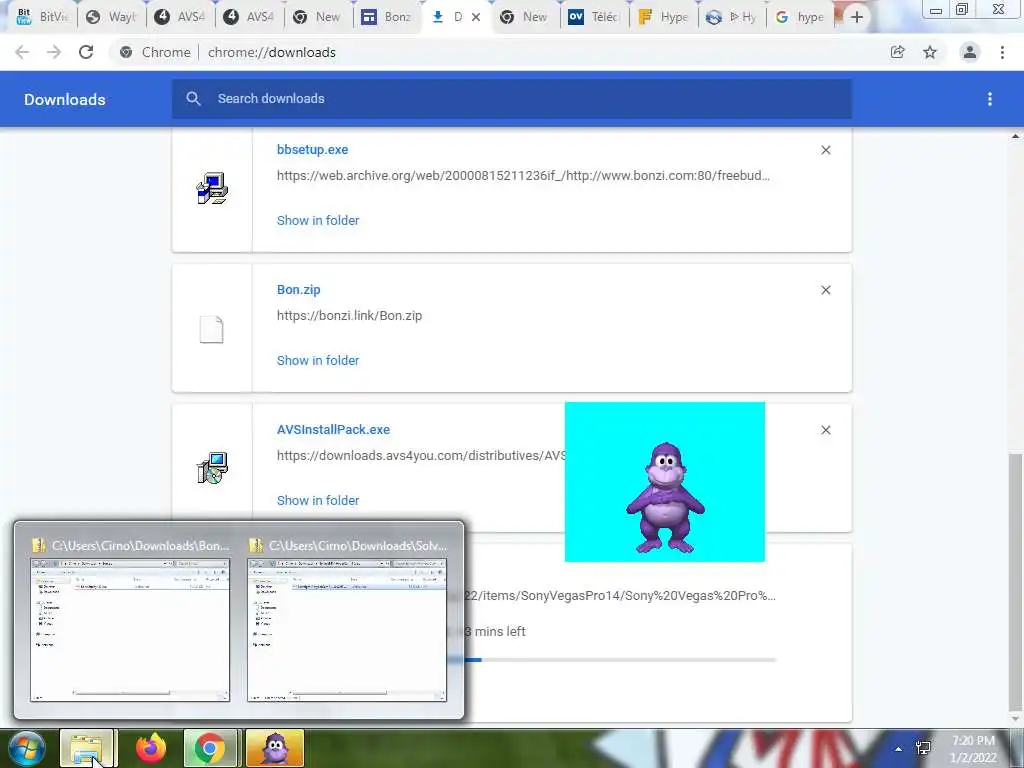This screenshot has width=1024, height=768.
Task: Open the Downloads page more actions menu
Action: [990, 99]
